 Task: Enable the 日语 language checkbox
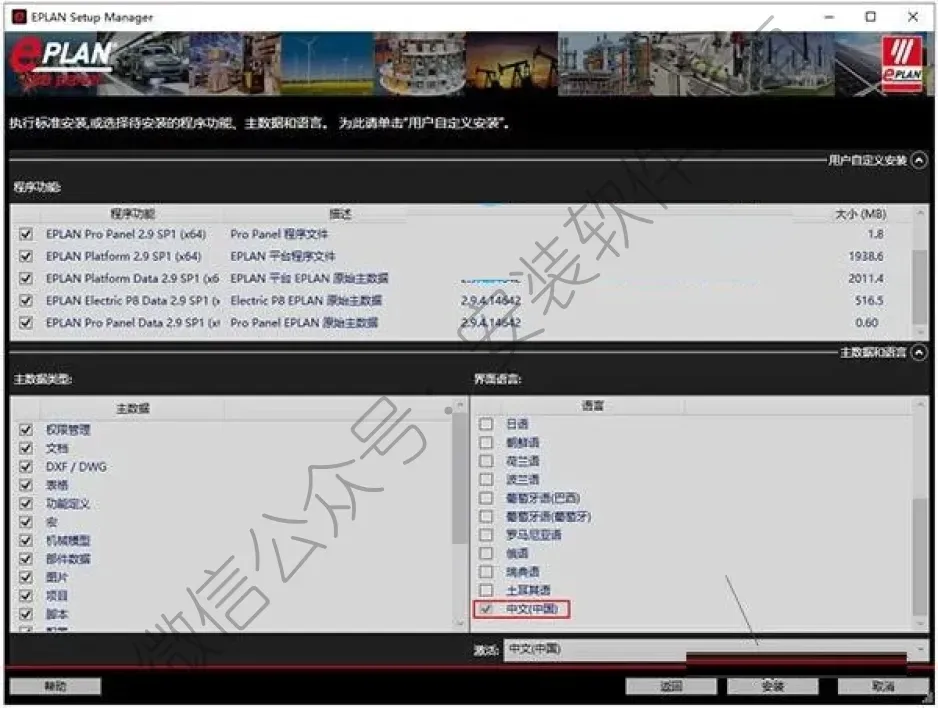[486, 423]
